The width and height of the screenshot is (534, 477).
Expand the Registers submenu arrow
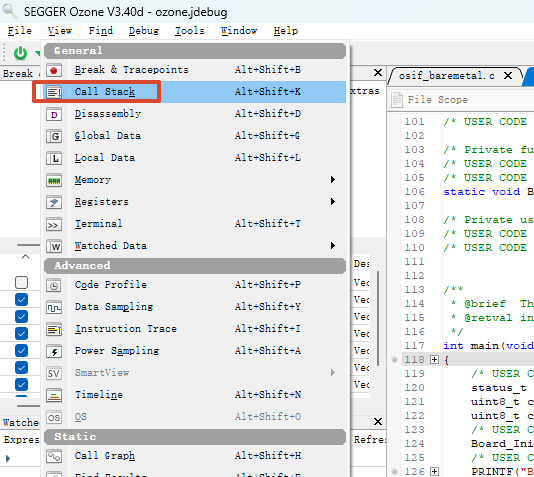tap(333, 202)
